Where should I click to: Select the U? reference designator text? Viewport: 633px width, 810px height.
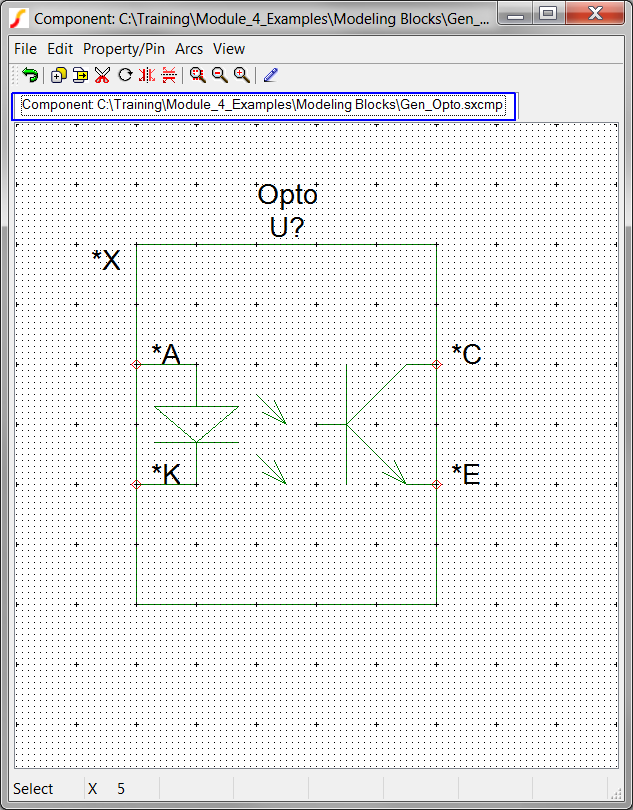click(x=287, y=228)
